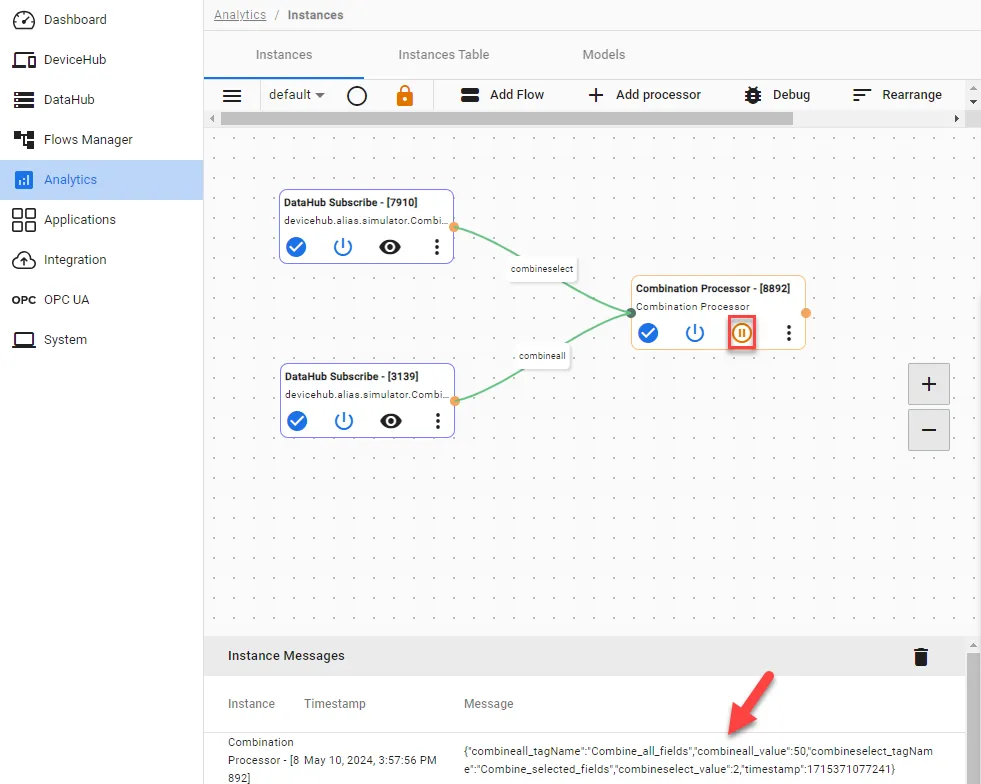Screen dimensions: 981x784
Task: Go to DataHub in sidebar
Action: coord(101,100)
